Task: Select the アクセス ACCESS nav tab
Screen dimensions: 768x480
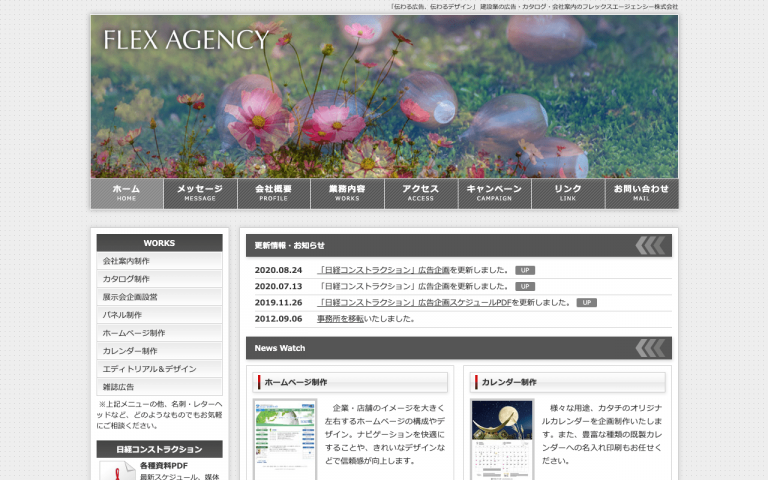Action: [x=421, y=193]
